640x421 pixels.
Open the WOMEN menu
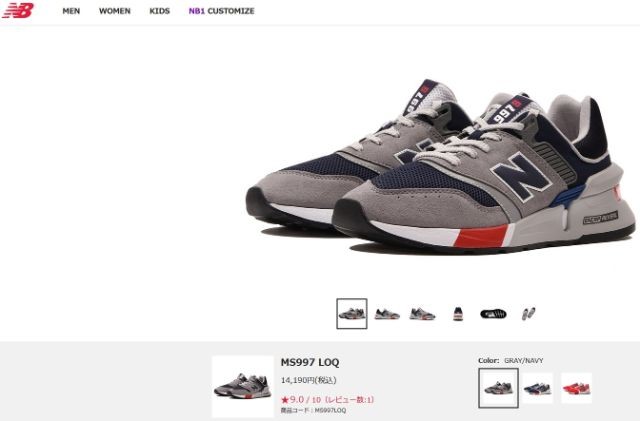(x=115, y=11)
